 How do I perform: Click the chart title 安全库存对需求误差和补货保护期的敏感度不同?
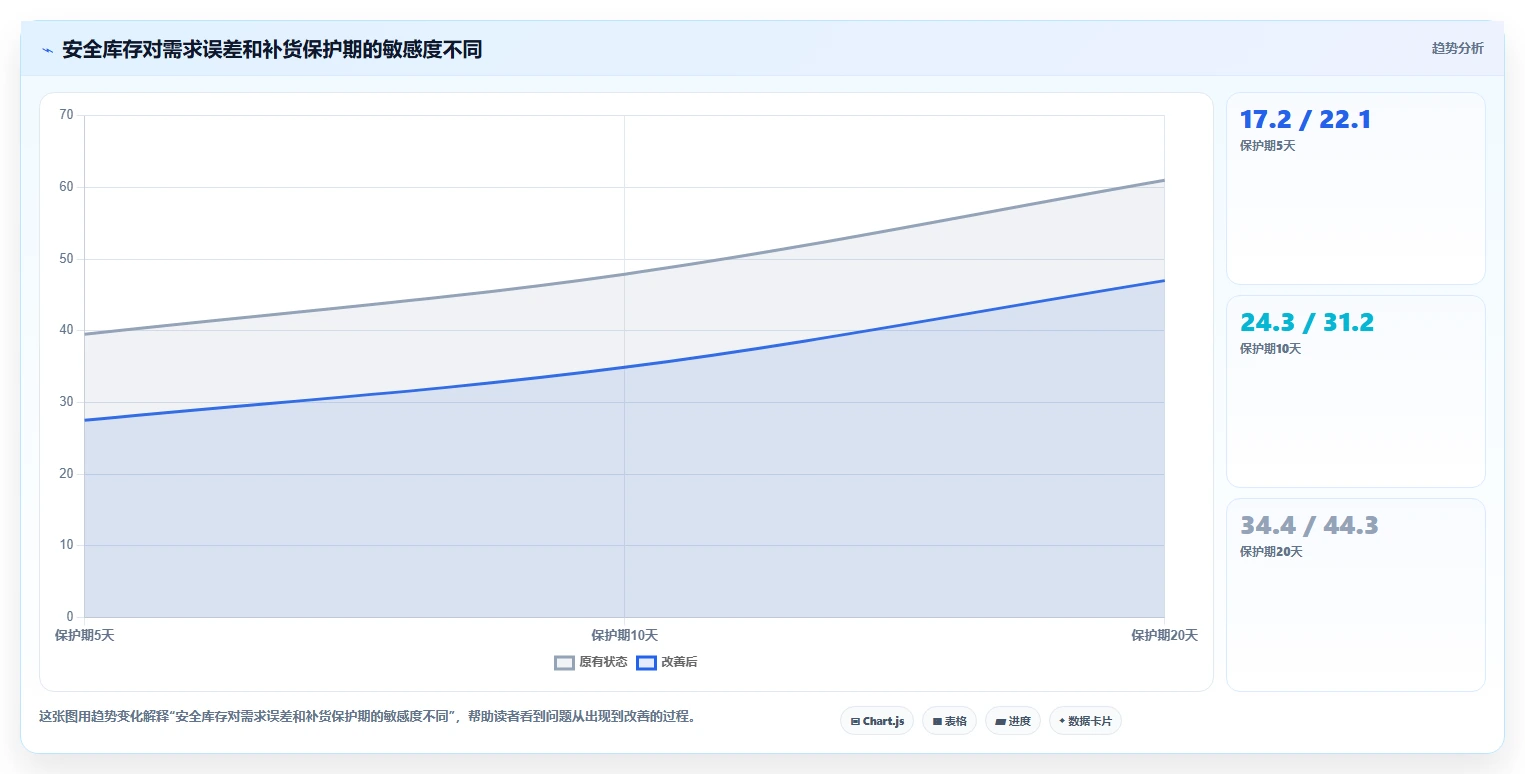272,50
